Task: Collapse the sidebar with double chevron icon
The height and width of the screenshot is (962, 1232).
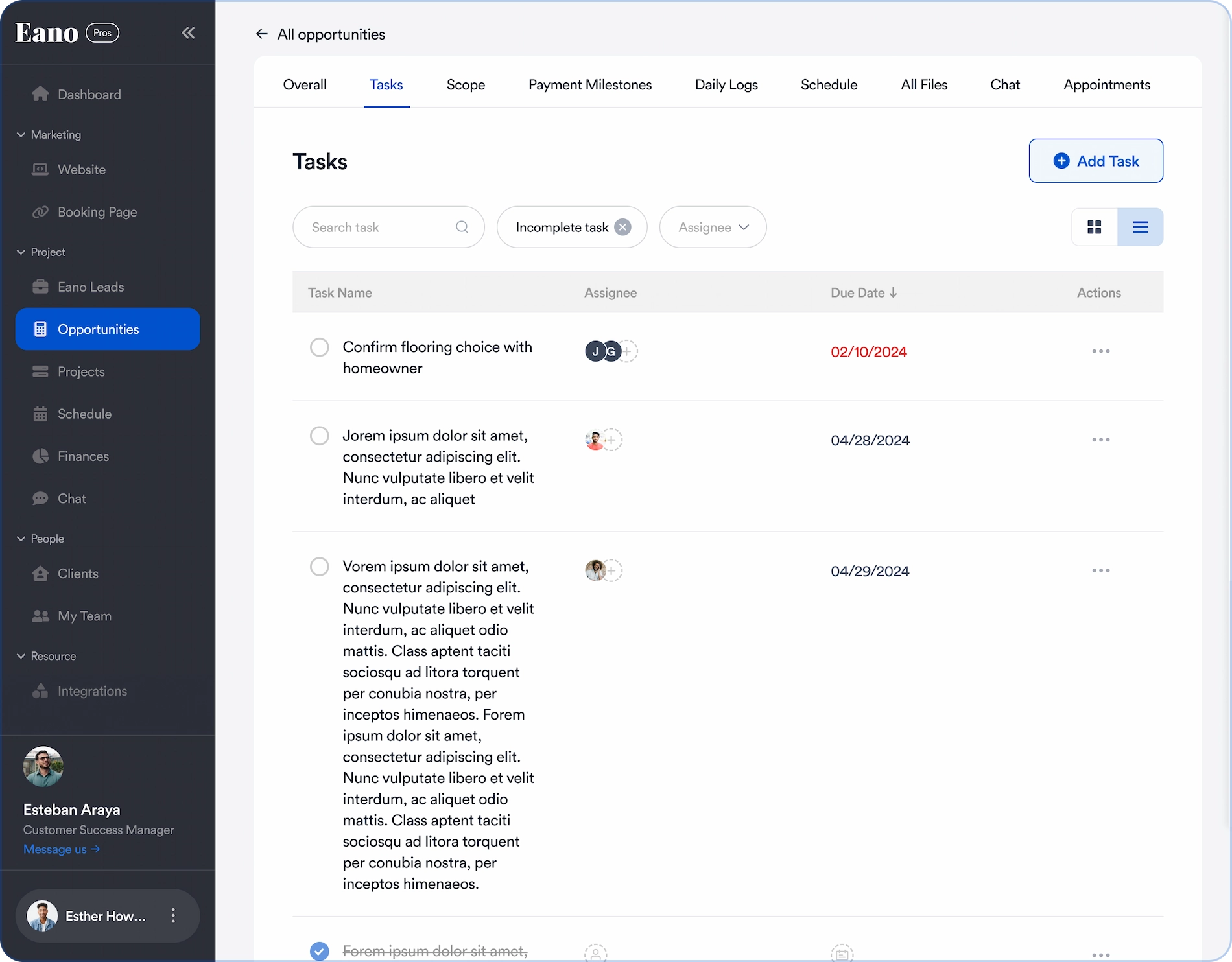Action: pos(188,33)
